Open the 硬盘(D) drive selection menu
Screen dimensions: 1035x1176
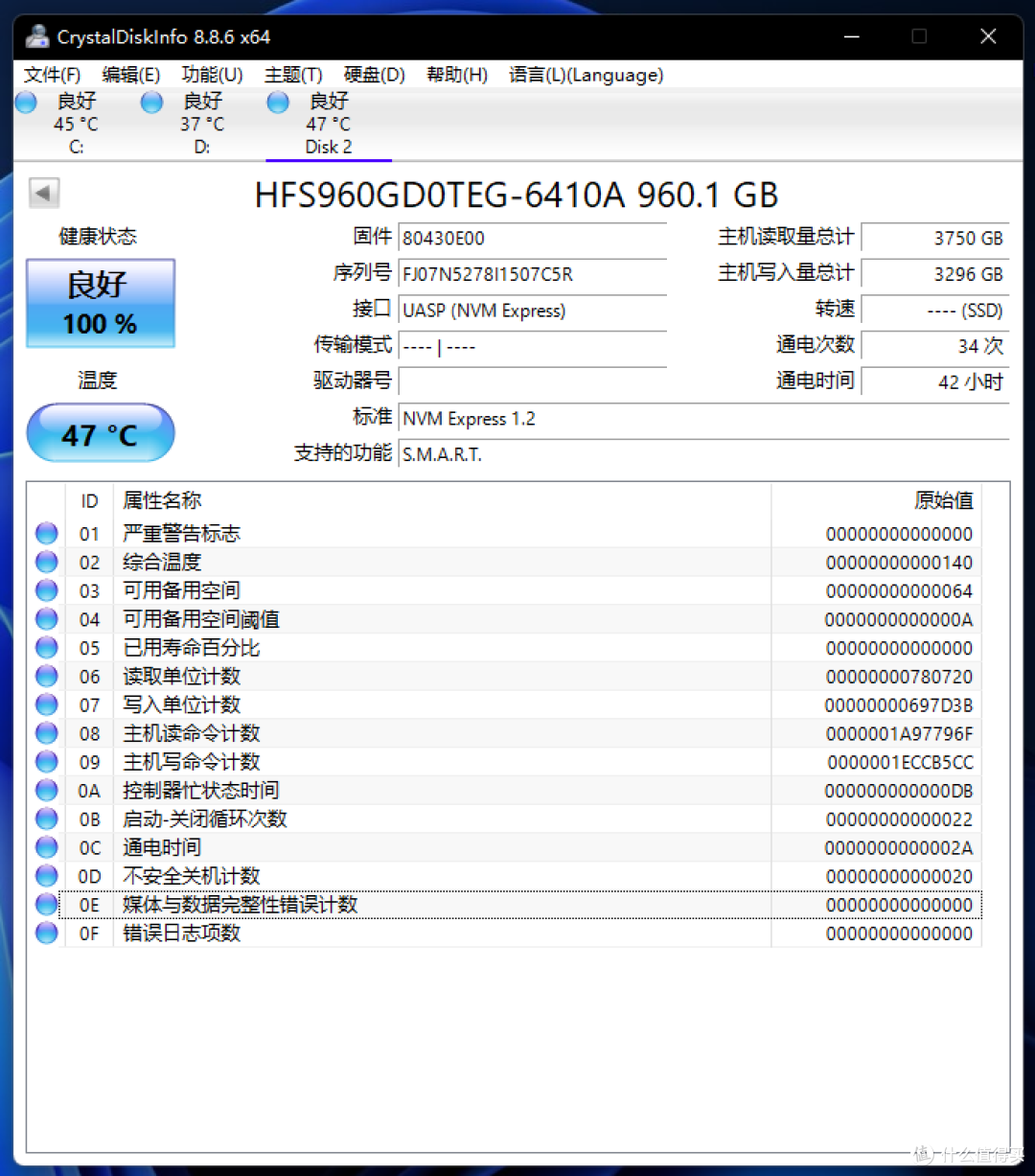[373, 75]
